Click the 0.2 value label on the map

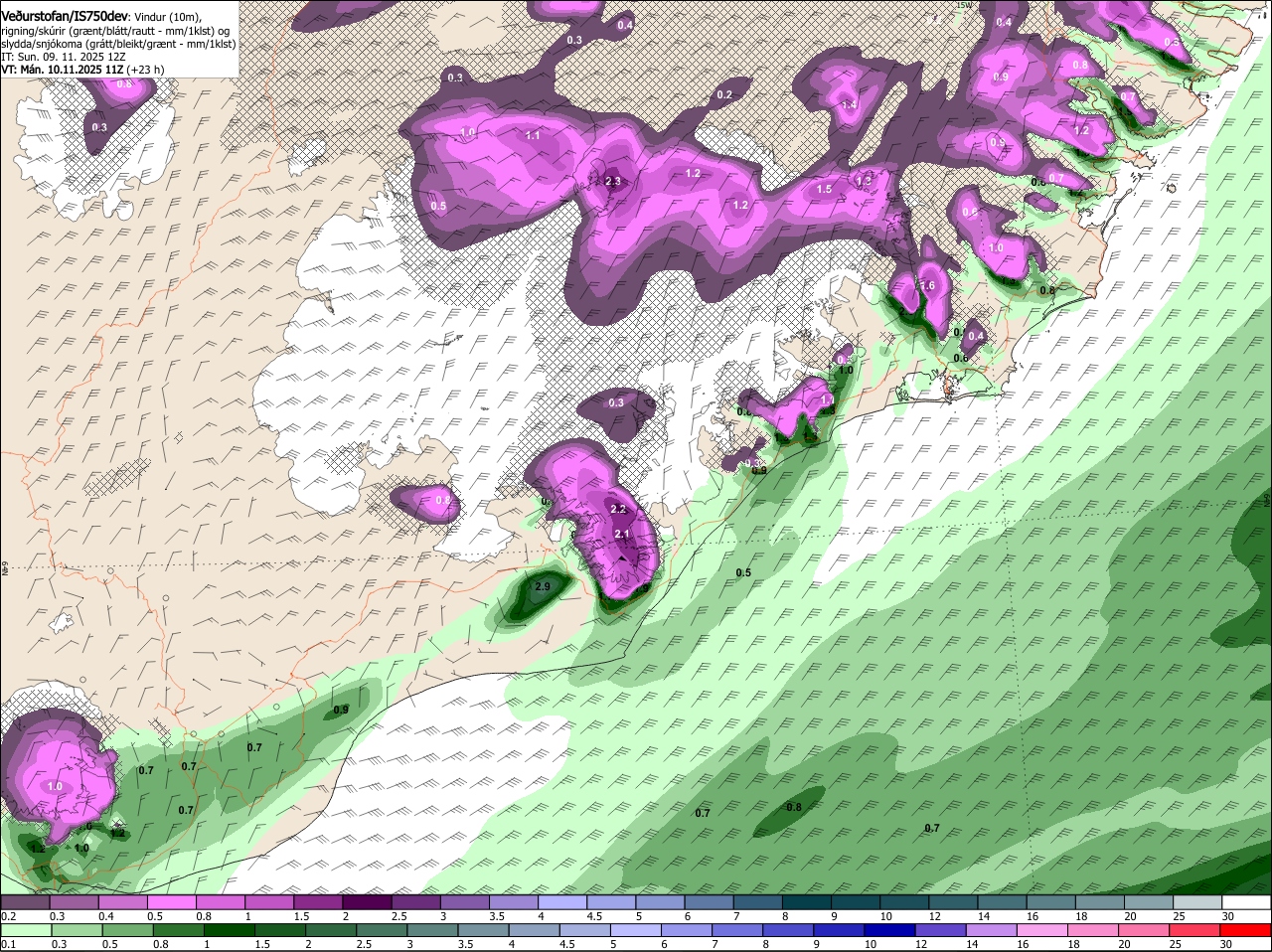point(724,95)
